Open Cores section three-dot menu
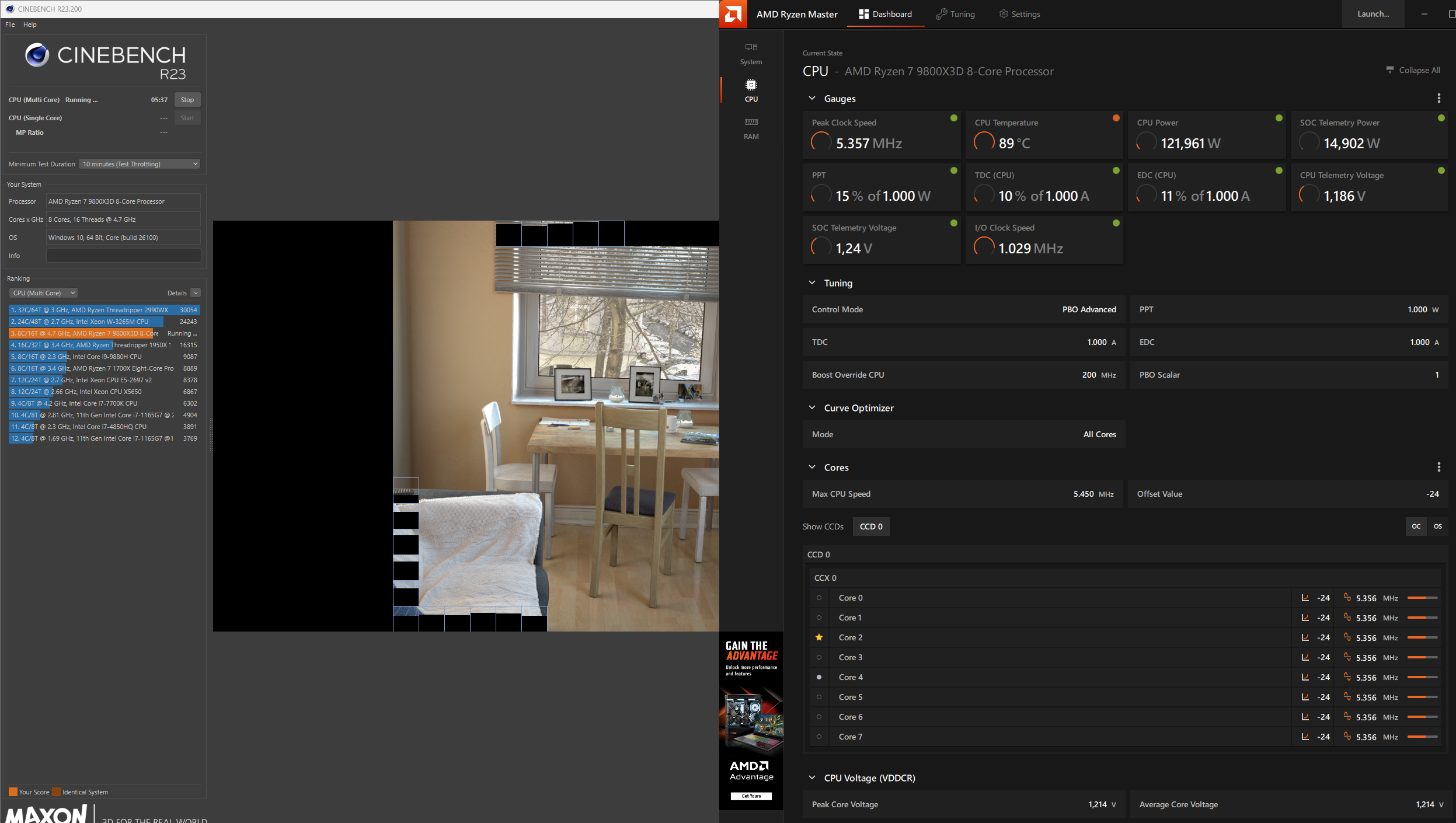Screen dimensions: 1456x823 click(1438, 467)
